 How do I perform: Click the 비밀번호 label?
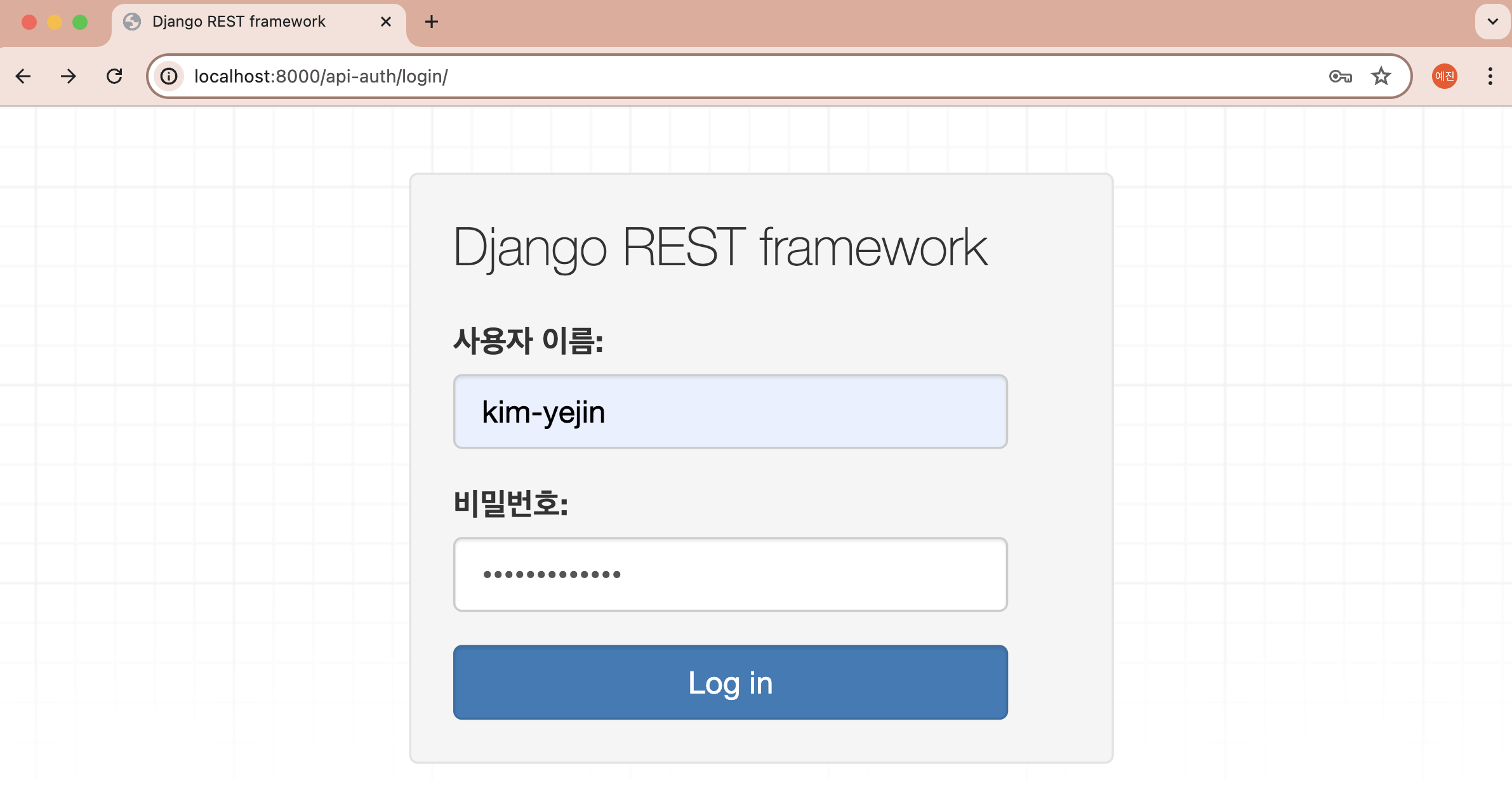pos(510,503)
